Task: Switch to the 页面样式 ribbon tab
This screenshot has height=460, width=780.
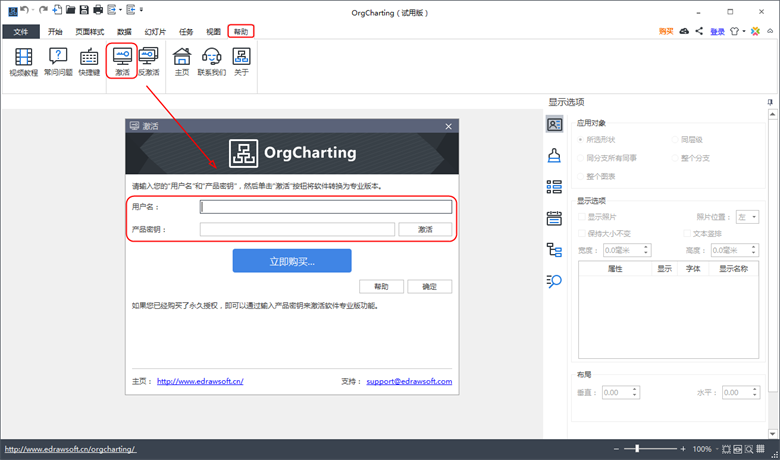Action: pos(90,32)
